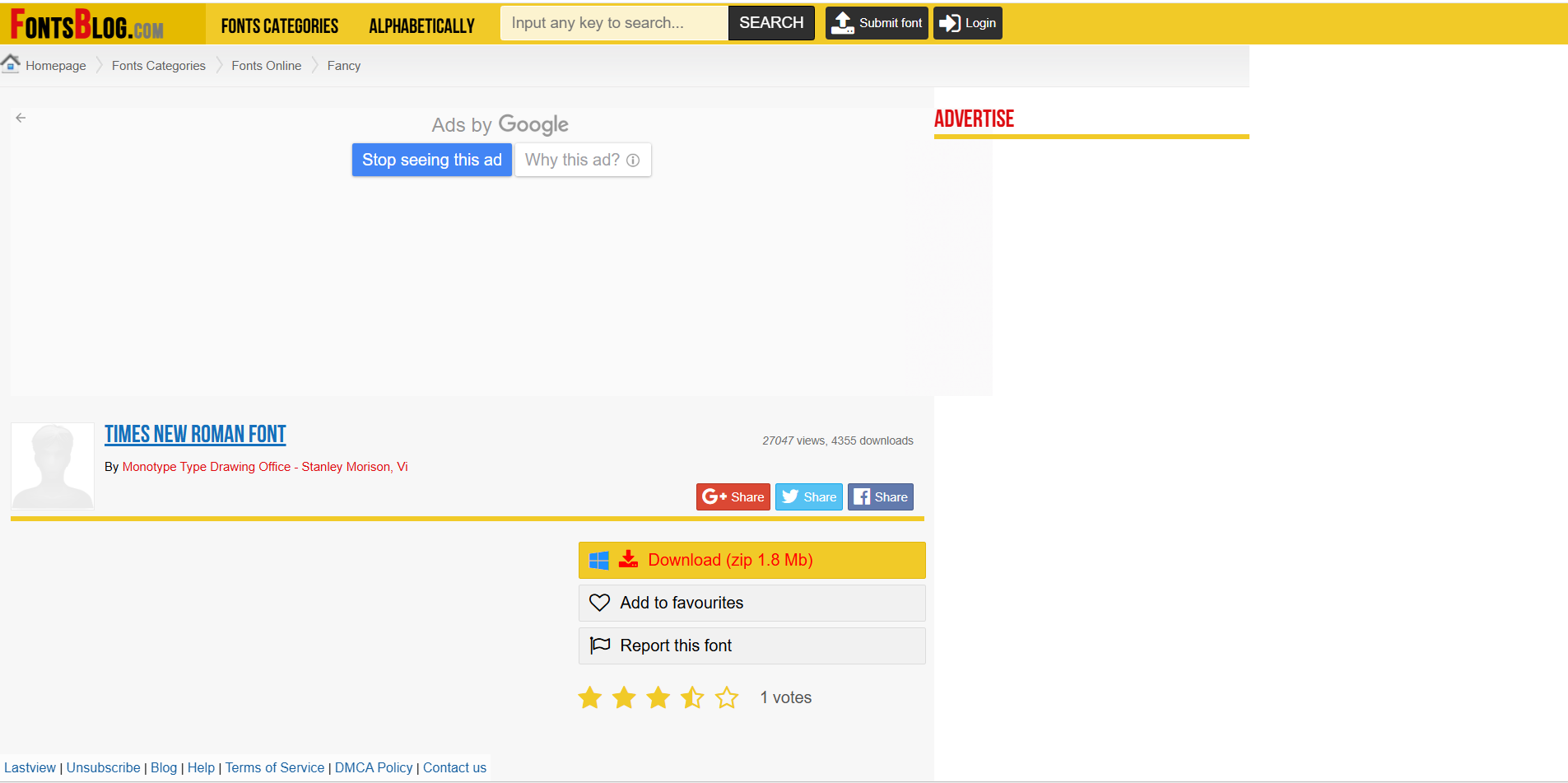The image size is (1568, 783).
Task: Open the DMCA Policy page
Action: pos(374,767)
